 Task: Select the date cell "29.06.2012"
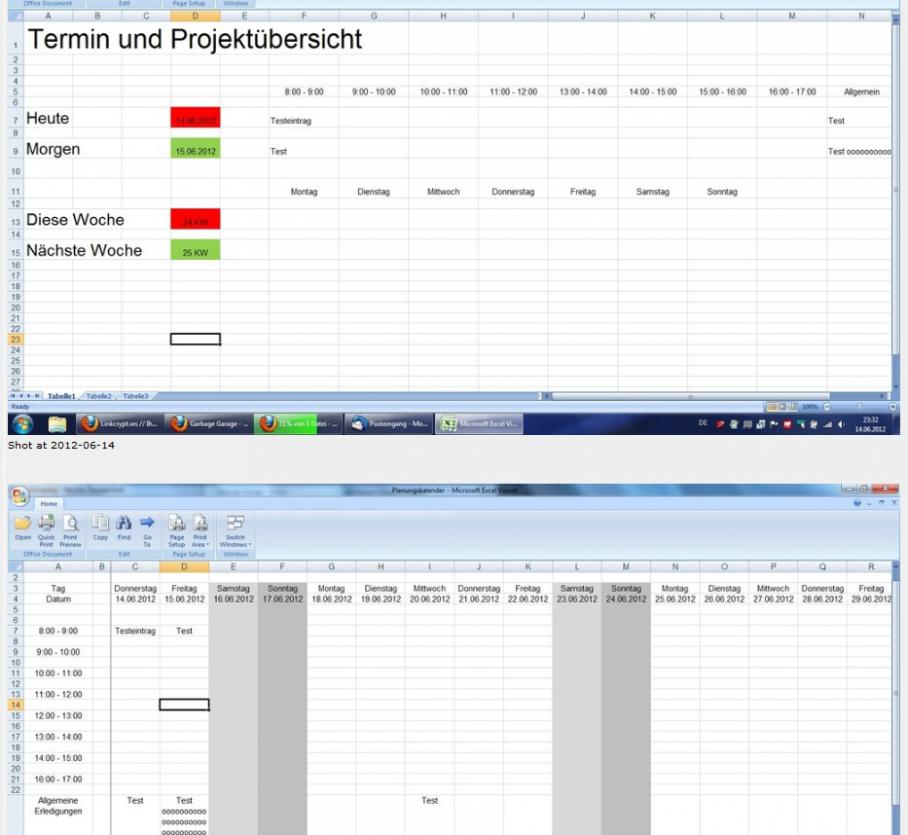[x=871, y=599]
